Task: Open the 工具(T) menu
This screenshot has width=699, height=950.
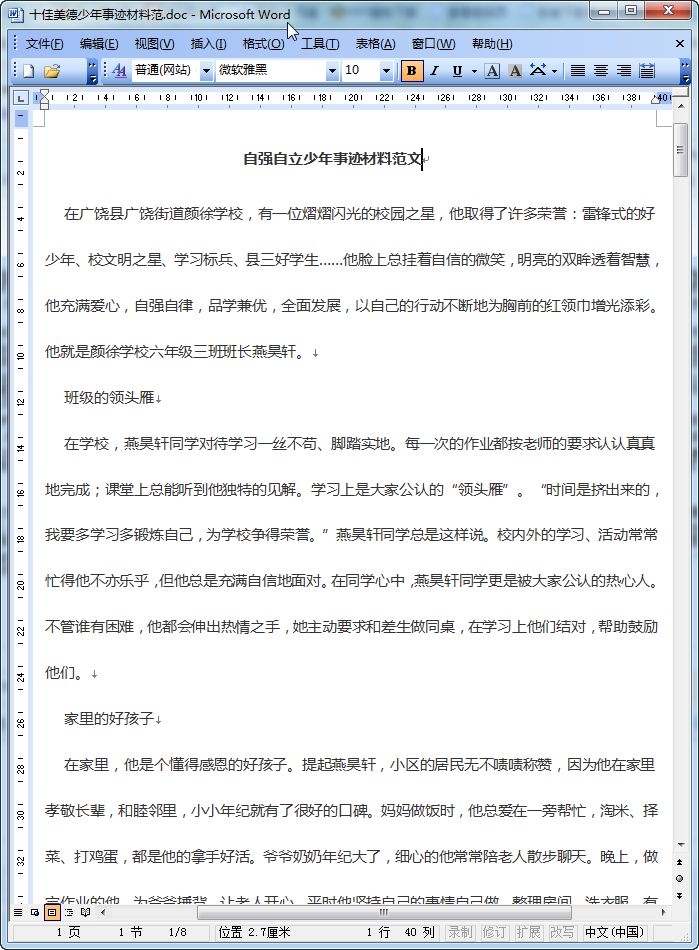Action: (320, 44)
